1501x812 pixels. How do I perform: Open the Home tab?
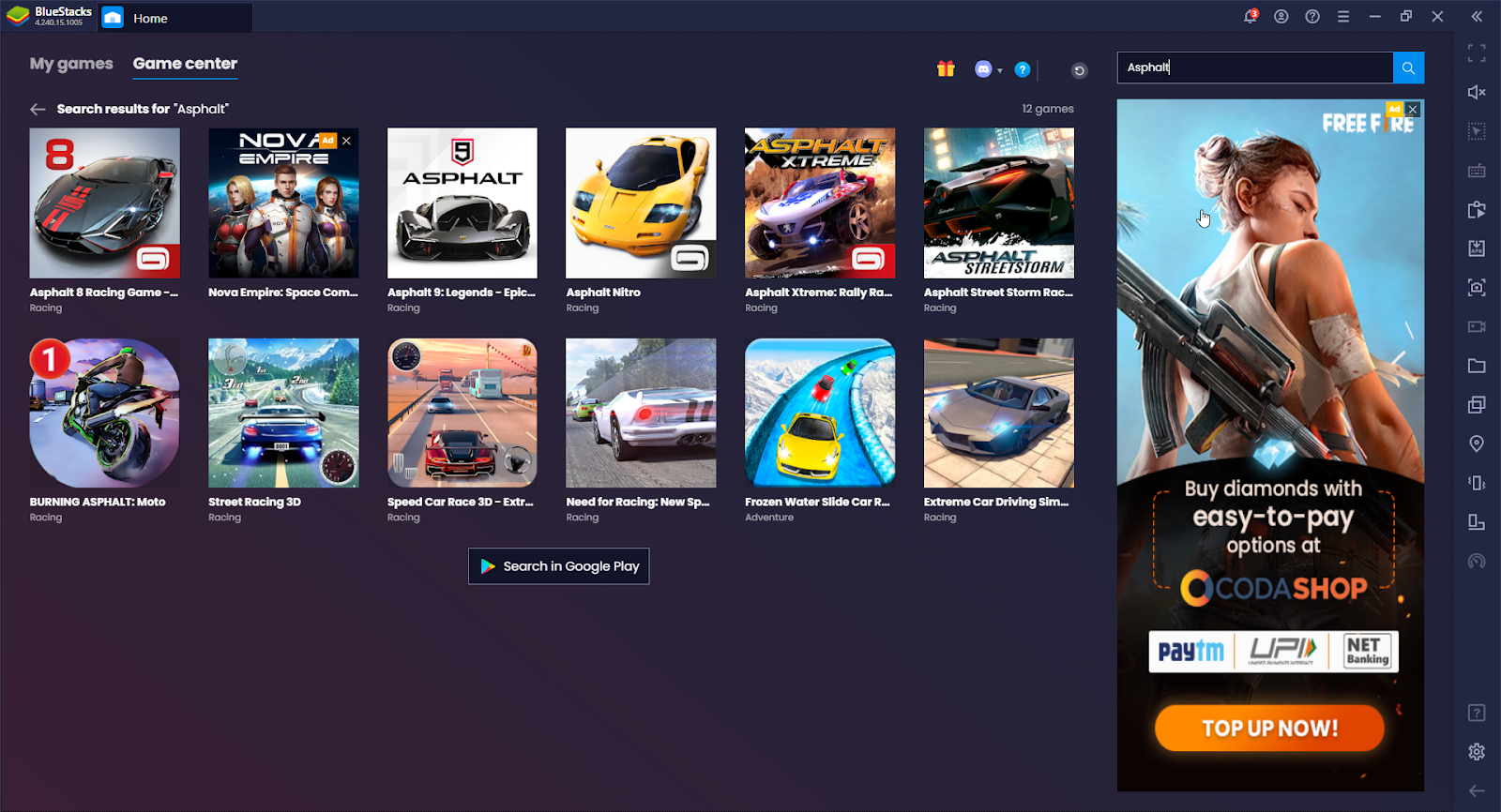(x=175, y=18)
